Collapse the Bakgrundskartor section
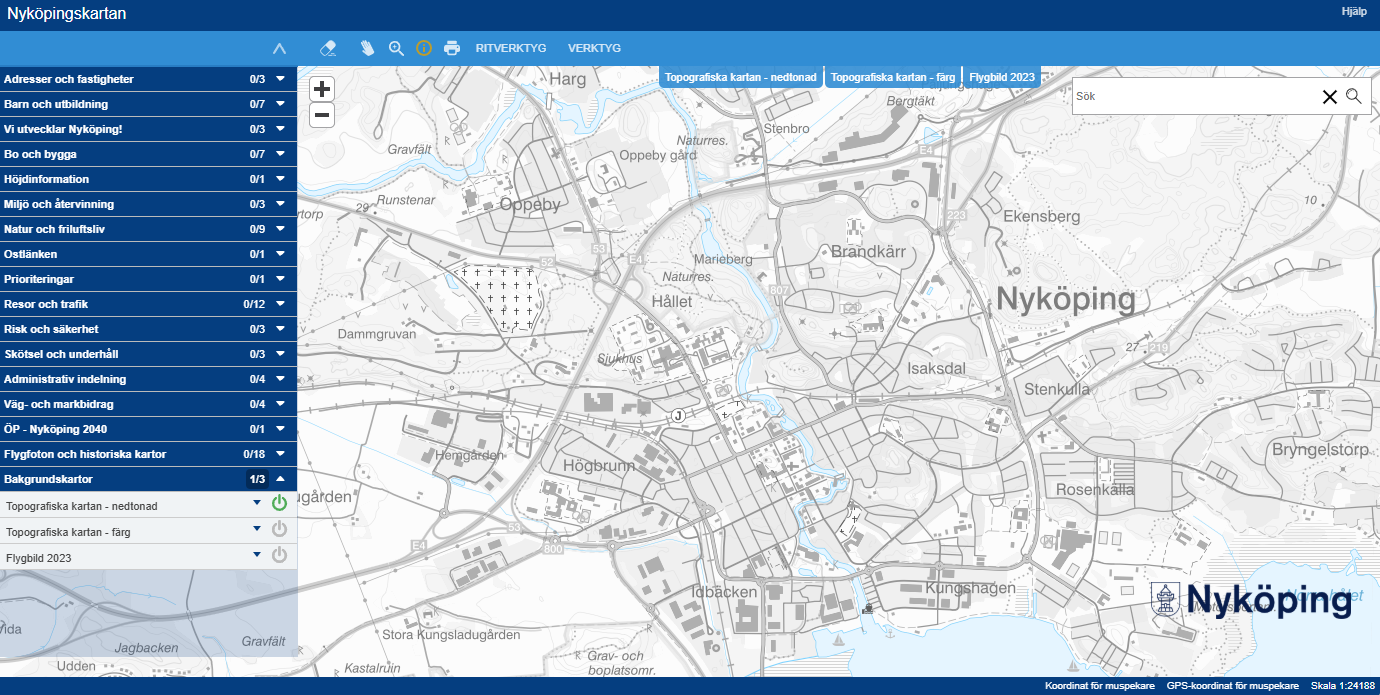The image size is (1380, 695). (281, 479)
